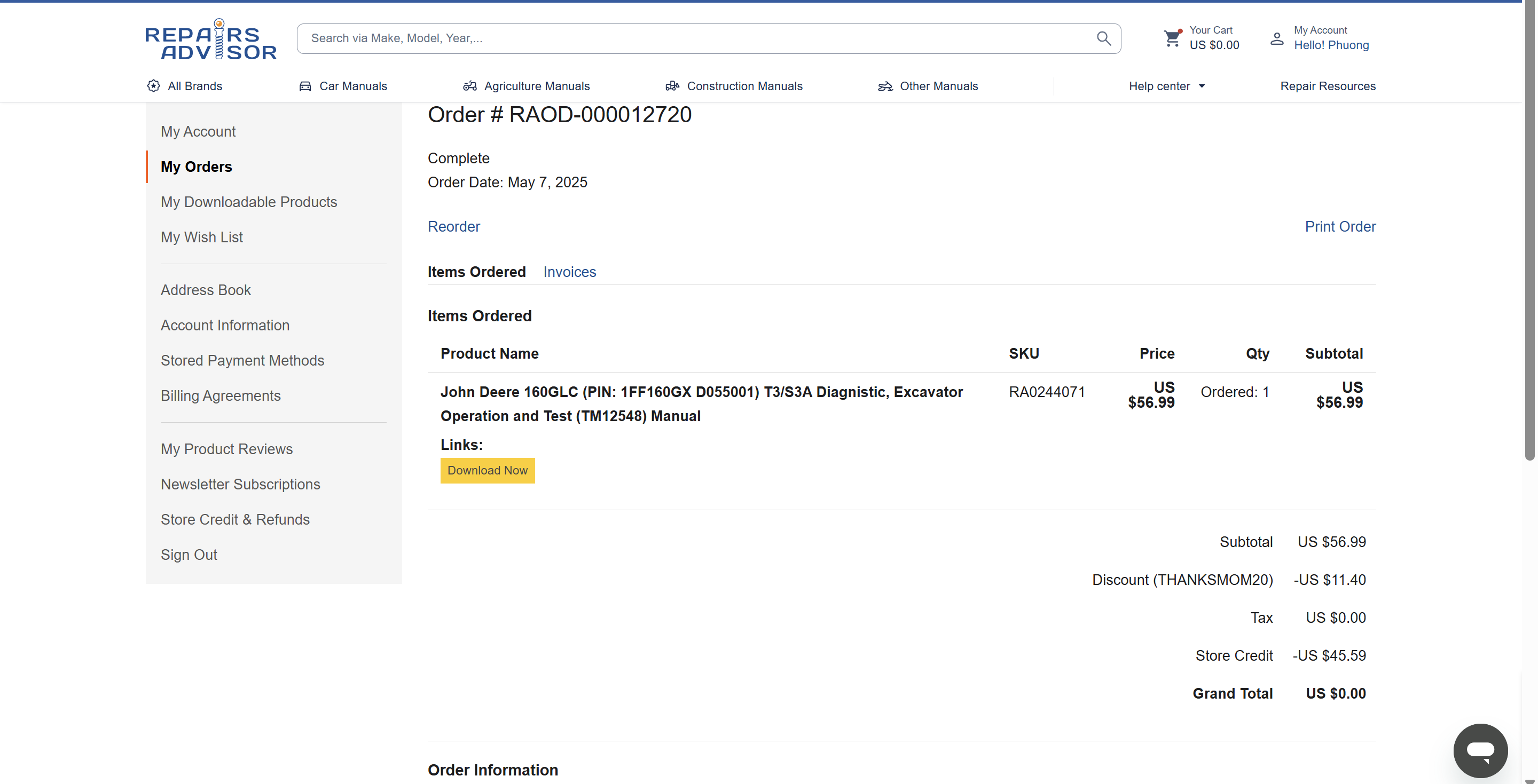1538x784 pixels.
Task: Click the order number RAOD-000012720 heading
Action: (560, 115)
